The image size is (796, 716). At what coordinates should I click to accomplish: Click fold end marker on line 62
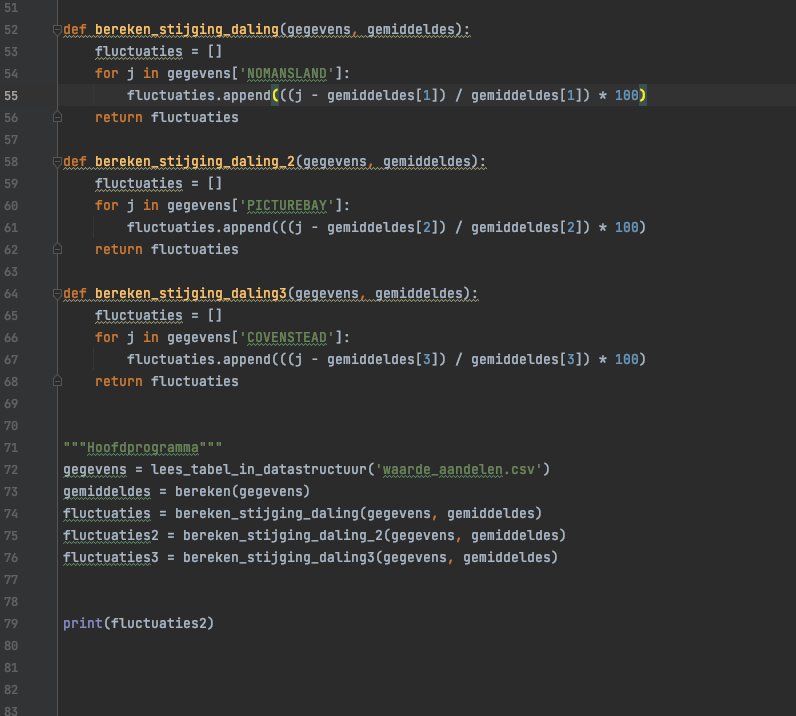(x=57, y=250)
